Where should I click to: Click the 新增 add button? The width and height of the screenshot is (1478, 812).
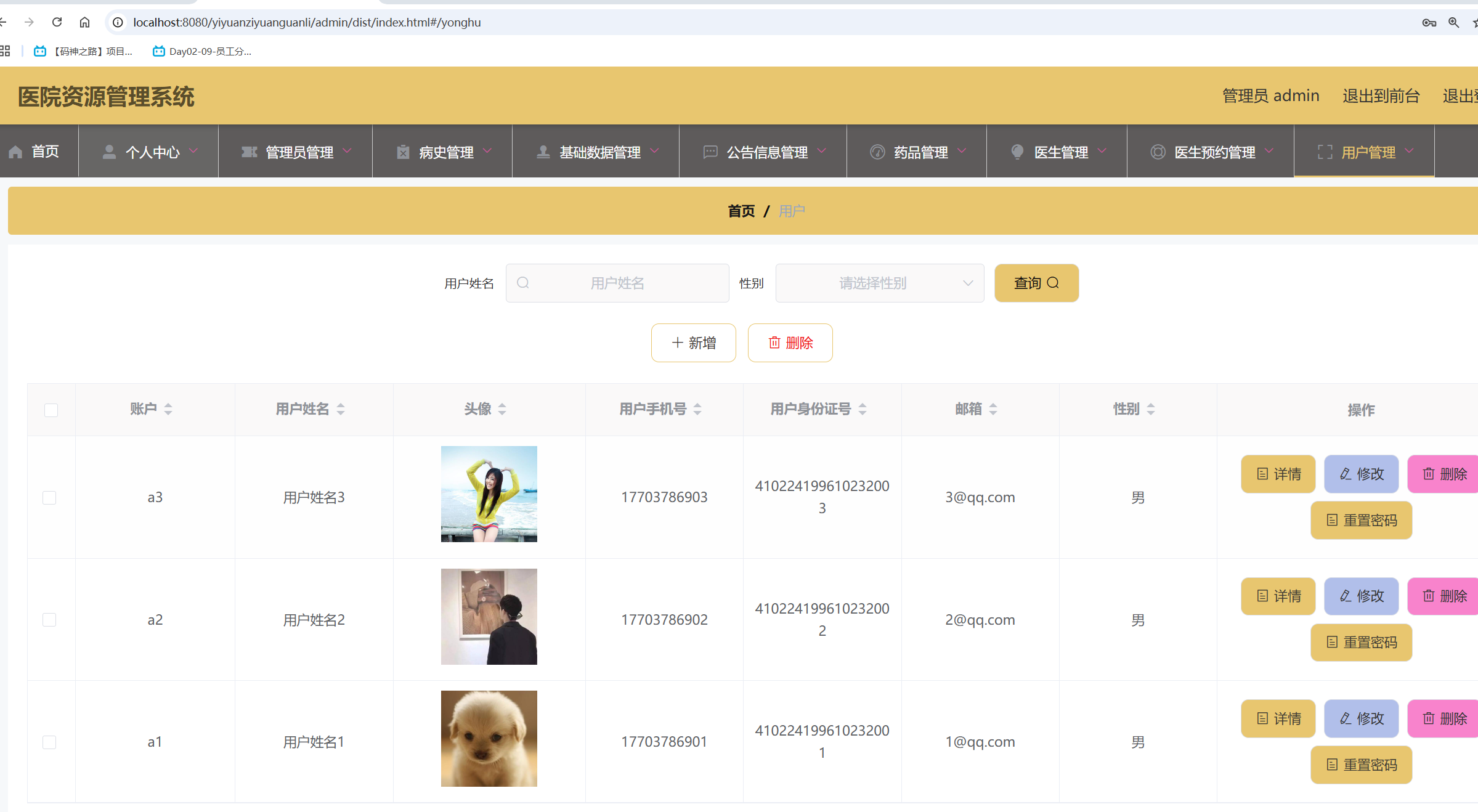(693, 343)
